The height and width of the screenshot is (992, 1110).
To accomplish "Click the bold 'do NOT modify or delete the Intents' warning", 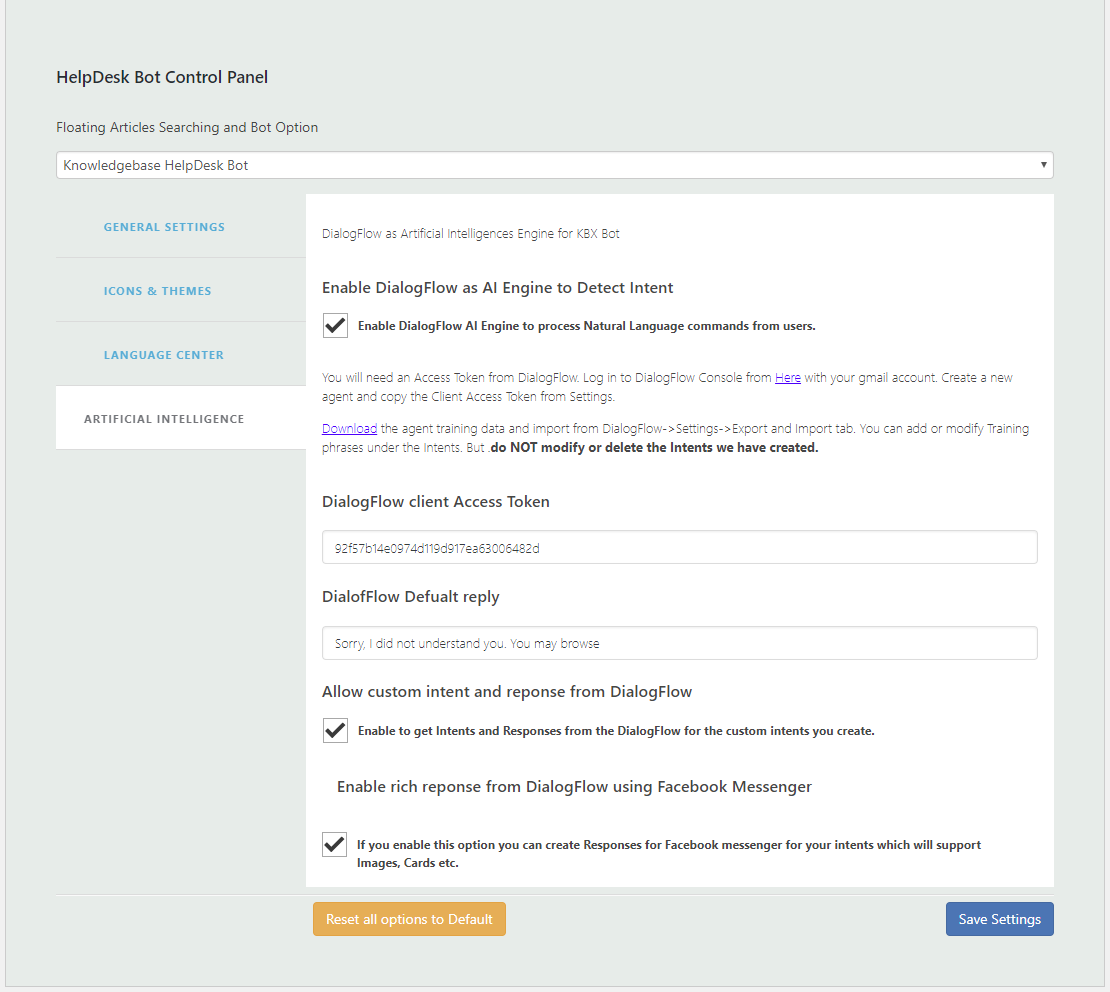I will (x=654, y=447).
